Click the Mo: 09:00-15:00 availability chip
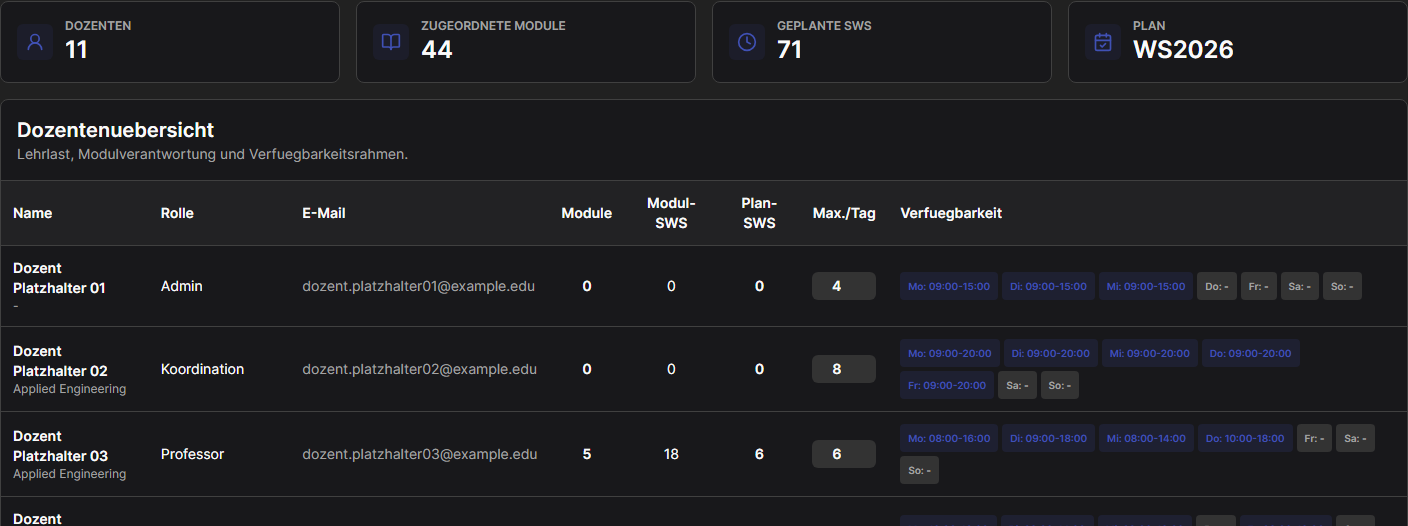 coord(949,286)
